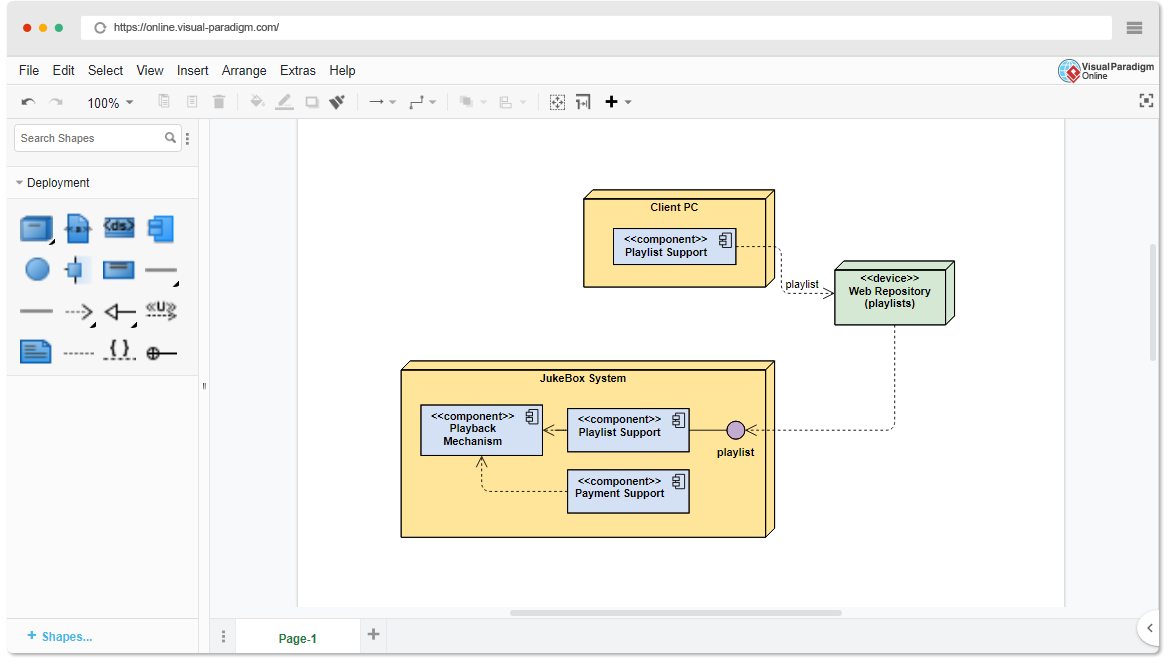Screen dimensions: 1170x665
Task: Open the Extras menu
Action: (298, 70)
